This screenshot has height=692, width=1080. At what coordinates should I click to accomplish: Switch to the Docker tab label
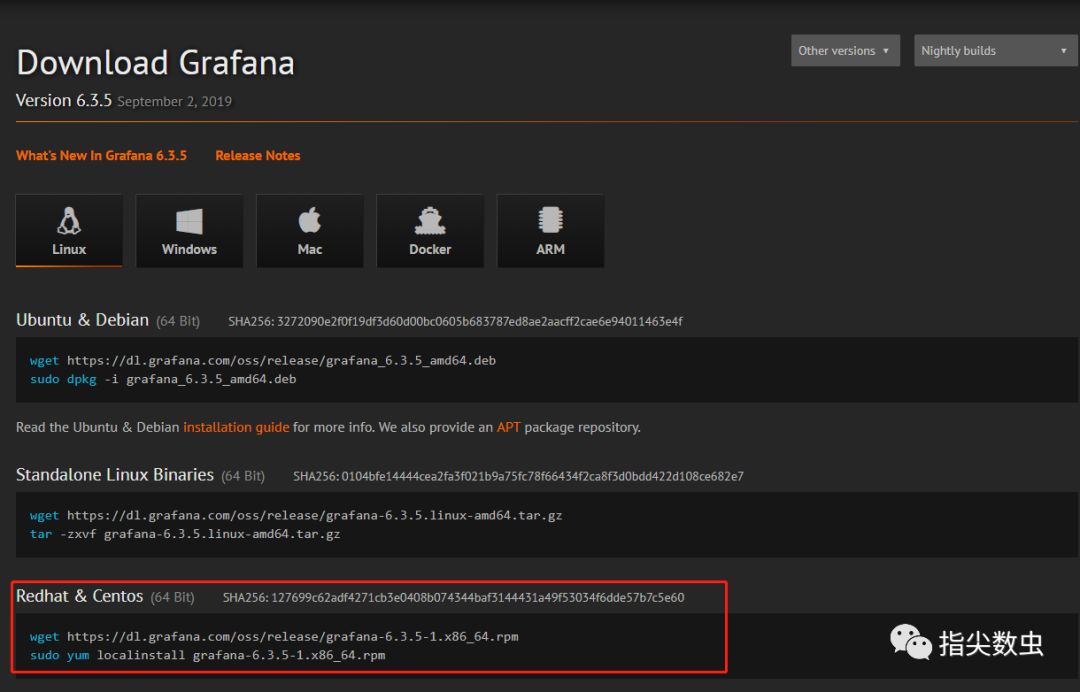430,249
